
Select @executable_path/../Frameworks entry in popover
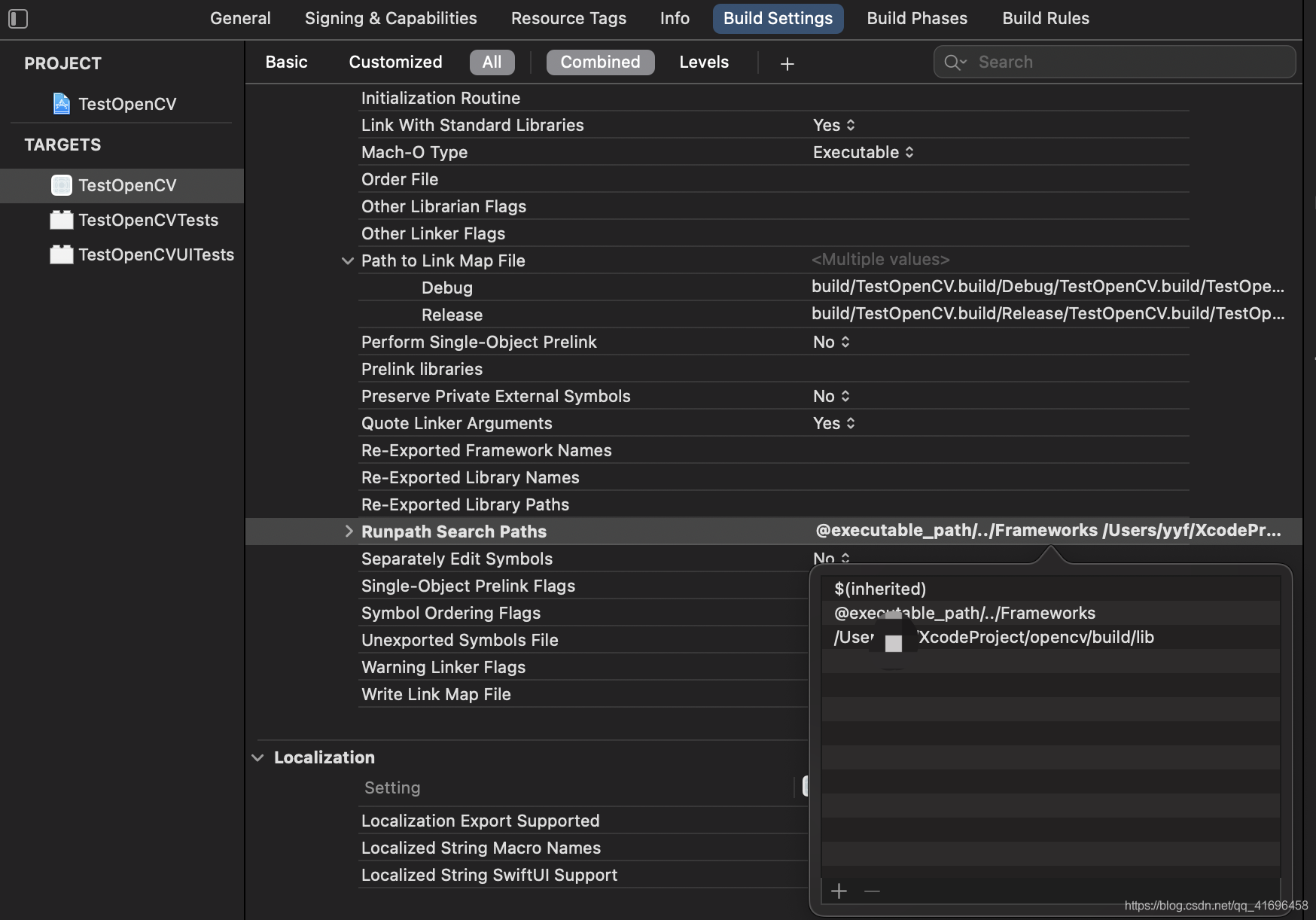tap(1051, 613)
